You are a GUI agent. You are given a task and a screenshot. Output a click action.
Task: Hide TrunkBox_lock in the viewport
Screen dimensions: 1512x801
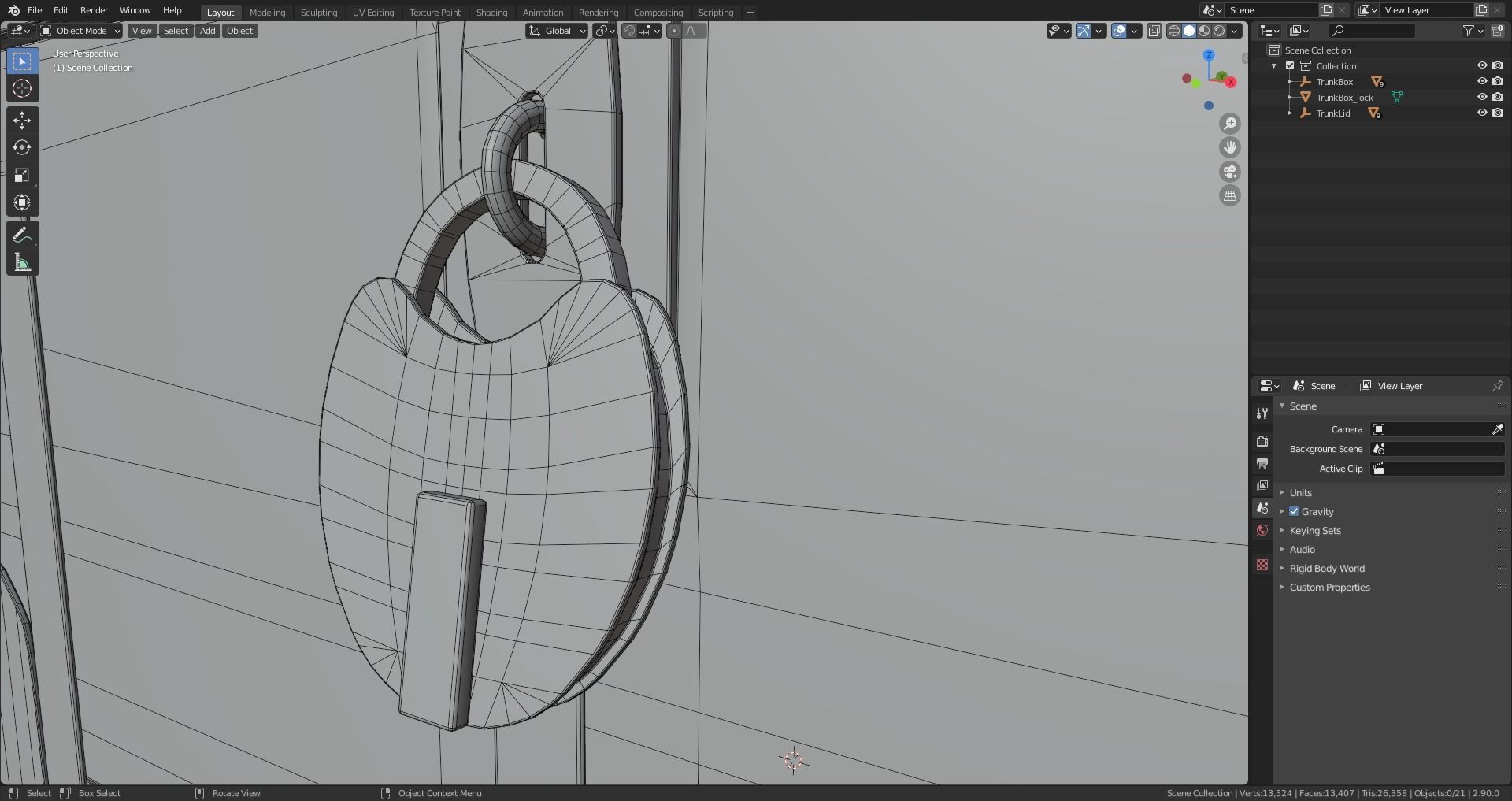click(1481, 98)
